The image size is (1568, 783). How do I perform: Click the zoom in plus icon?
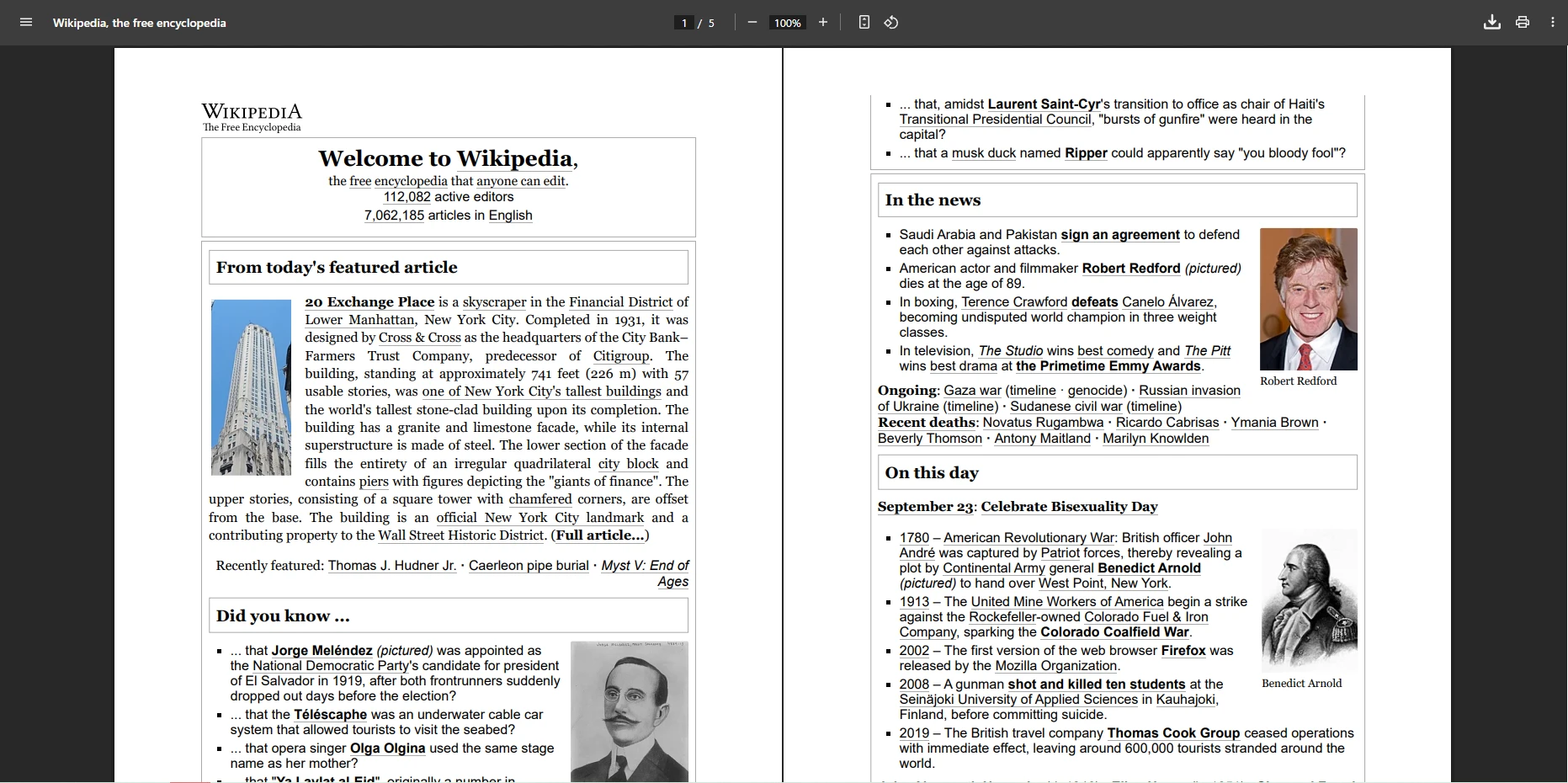coord(823,23)
